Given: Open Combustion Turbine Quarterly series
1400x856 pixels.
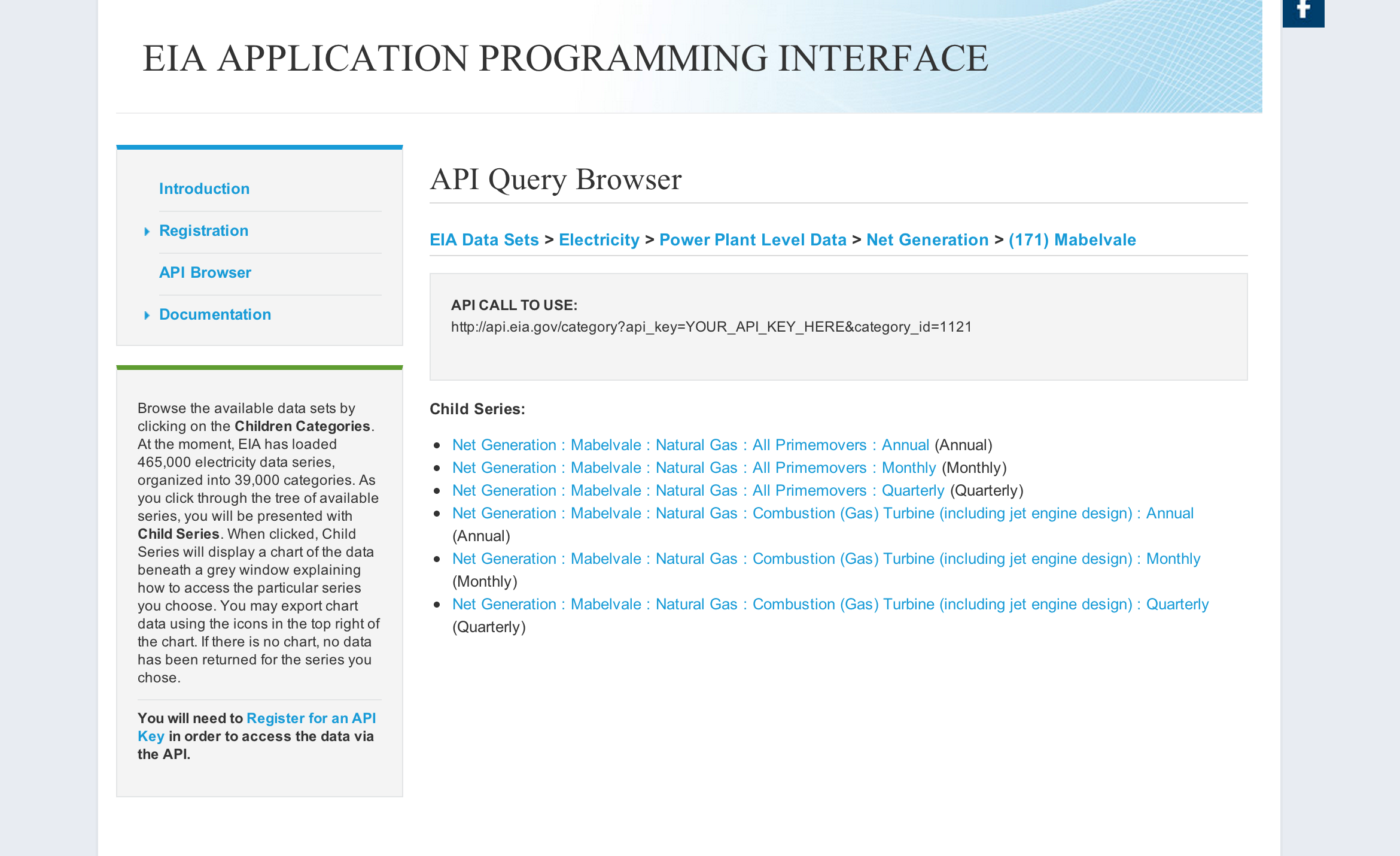Looking at the screenshot, I should click(830, 604).
